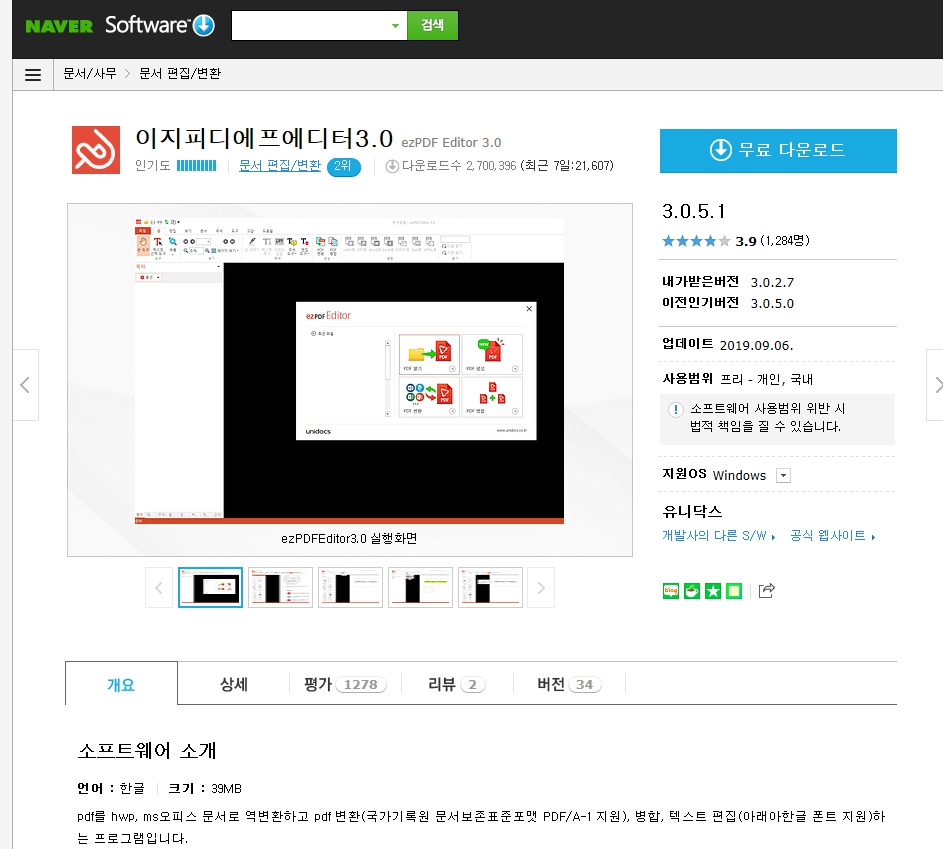Viewport: 943px width, 849px height.
Task: Click the main ezPDFEditor3.0 screenshot preview
Action: tap(349, 372)
